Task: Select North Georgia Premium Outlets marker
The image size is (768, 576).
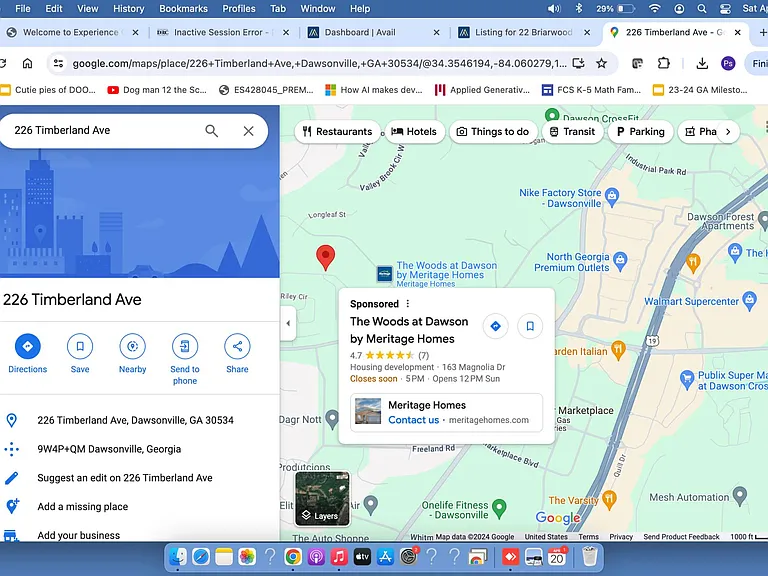Action: (x=620, y=261)
